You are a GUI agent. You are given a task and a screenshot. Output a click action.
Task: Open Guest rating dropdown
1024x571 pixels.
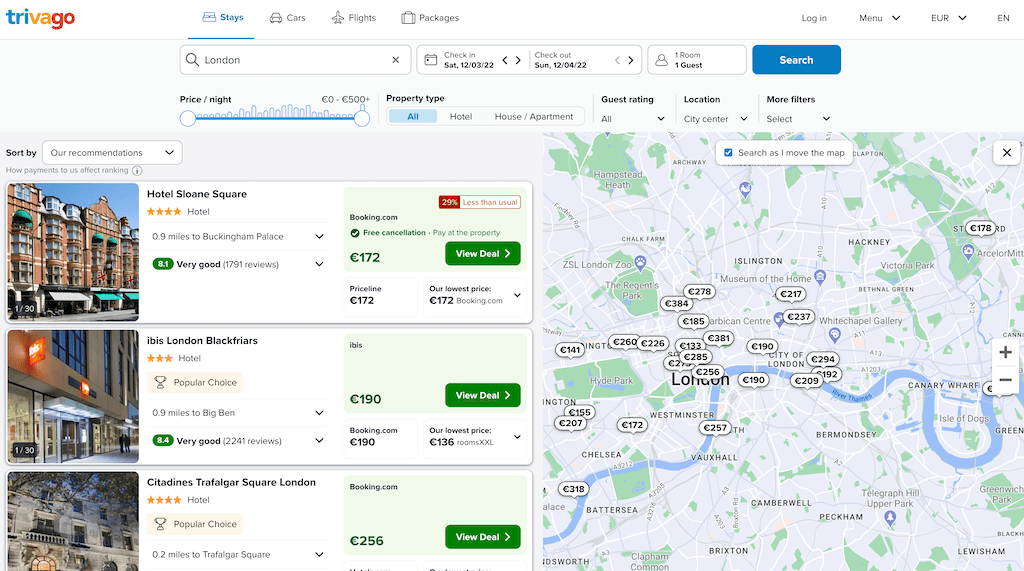click(x=633, y=119)
